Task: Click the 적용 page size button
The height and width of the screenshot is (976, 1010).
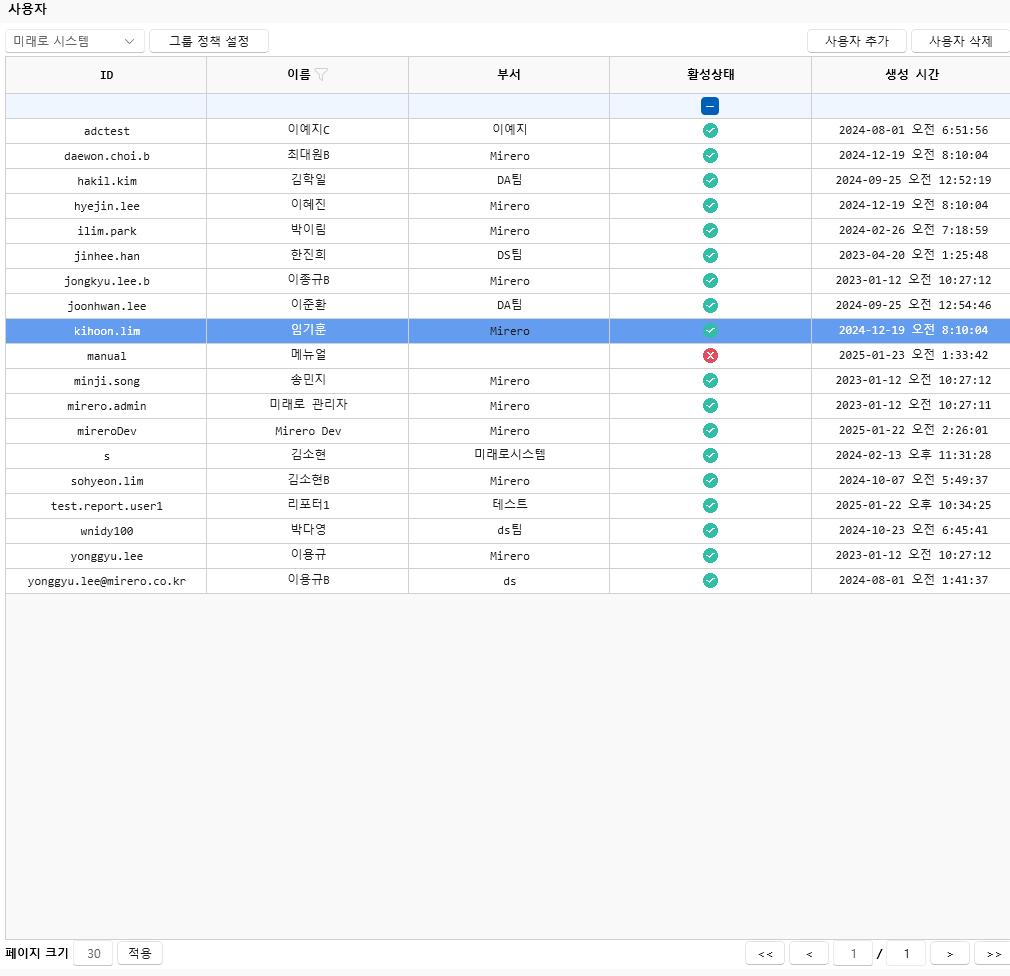Action: tap(140, 953)
